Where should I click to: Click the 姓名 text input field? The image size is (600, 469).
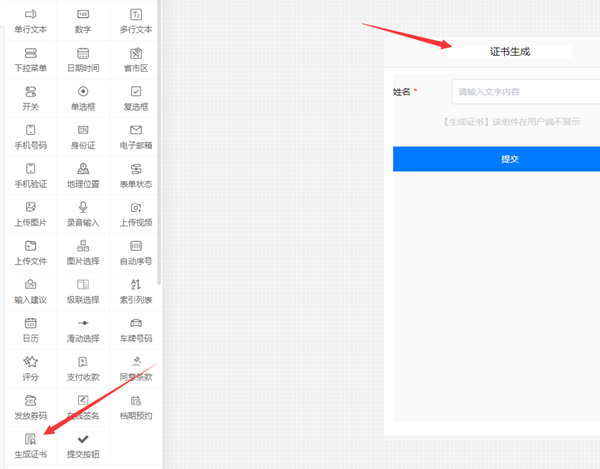tap(526, 92)
